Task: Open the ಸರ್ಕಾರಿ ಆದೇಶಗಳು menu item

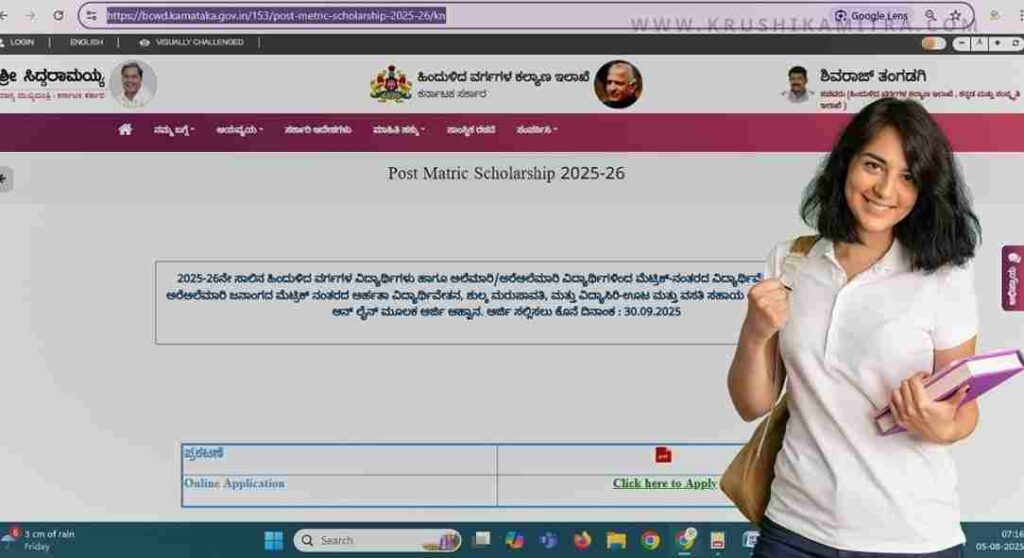Action: click(317, 130)
